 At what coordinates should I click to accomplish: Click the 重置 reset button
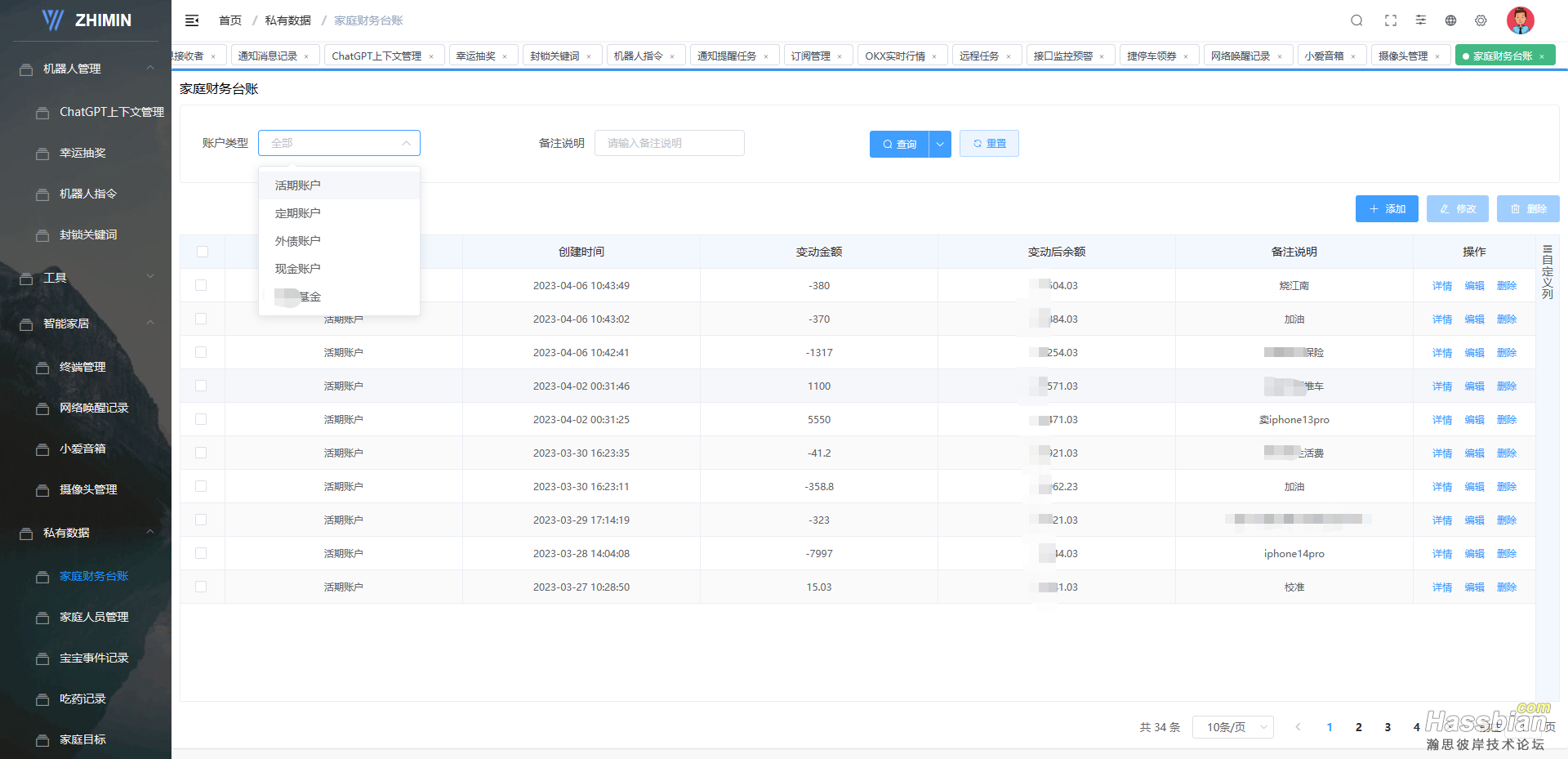tap(989, 144)
